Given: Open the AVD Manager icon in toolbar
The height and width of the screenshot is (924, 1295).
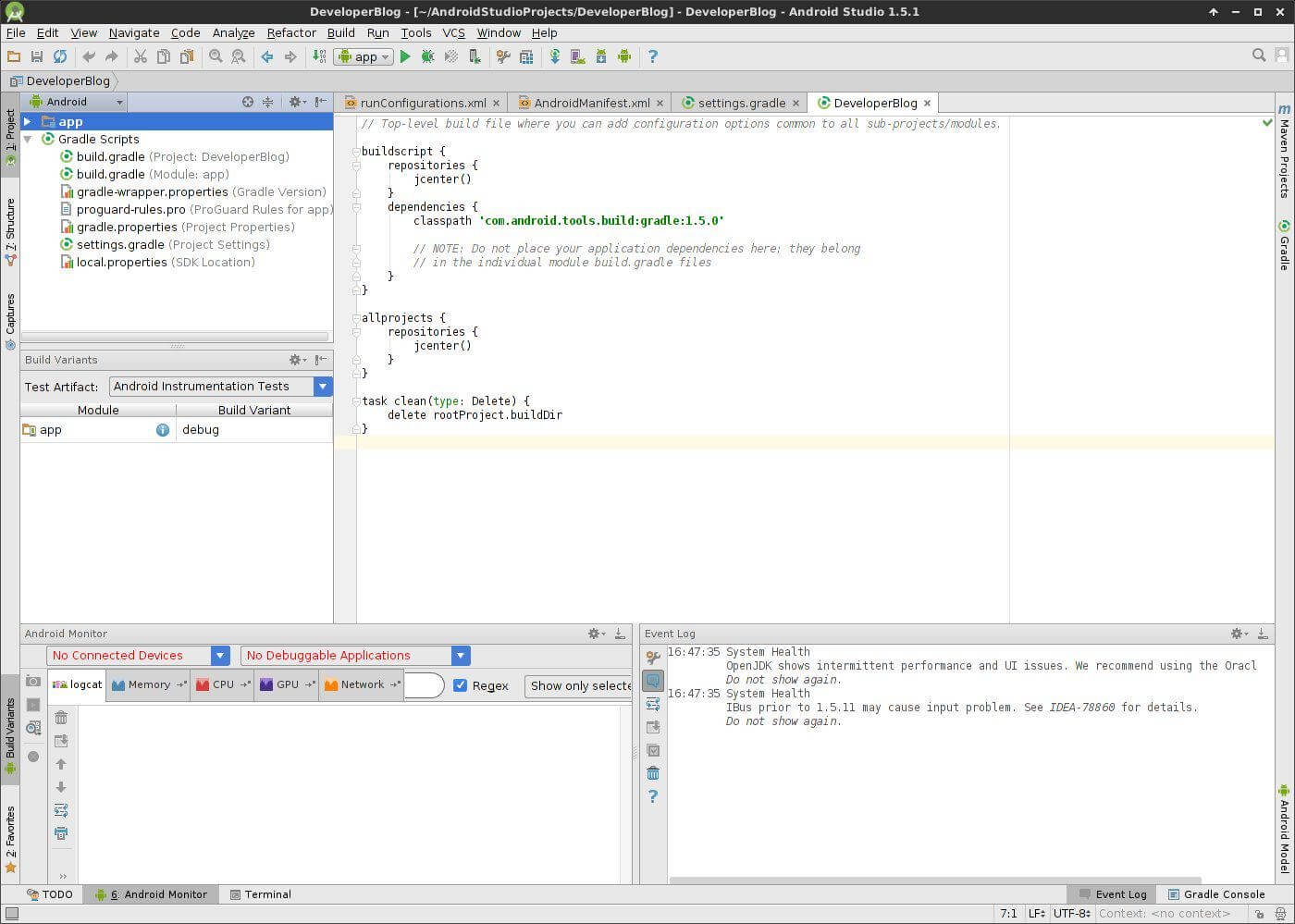Looking at the screenshot, I should click(x=577, y=56).
